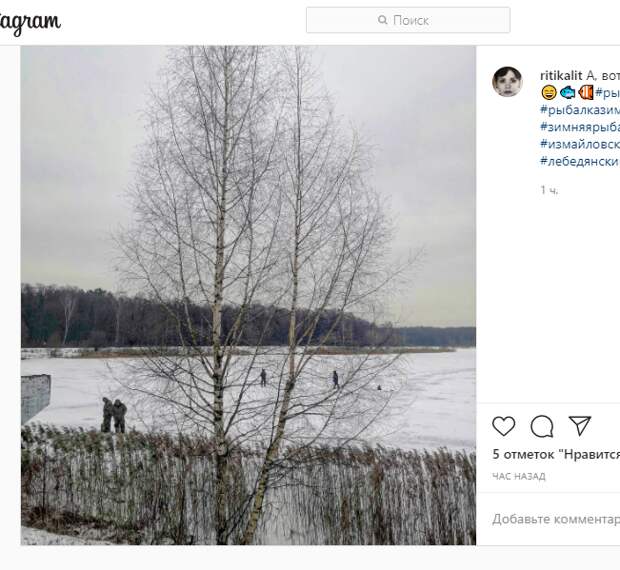Viewport: 620px width, 570px height.
Task: Click the winter lake post photo
Action: 248,295
